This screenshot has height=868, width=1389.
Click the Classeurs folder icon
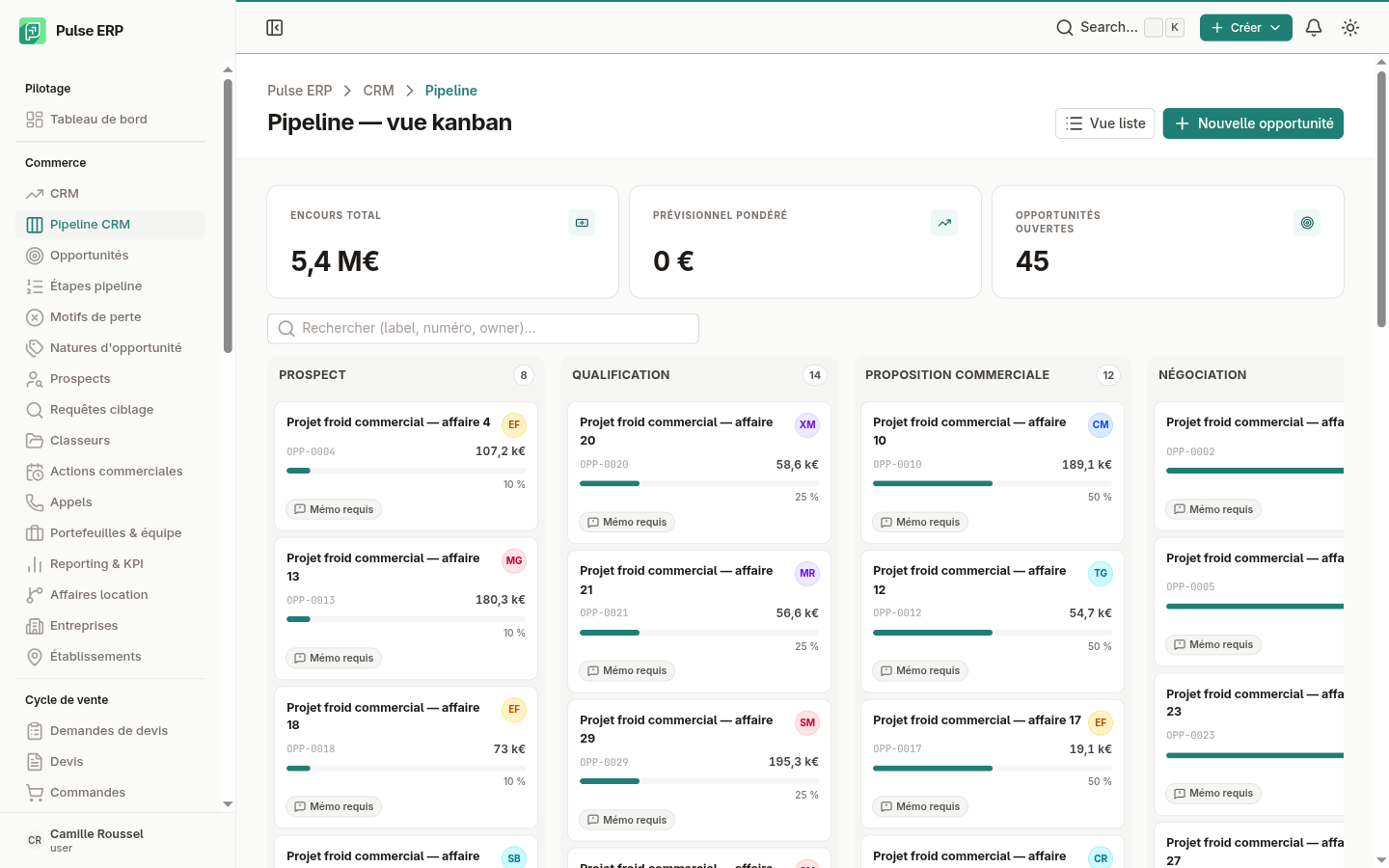pos(35,441)
